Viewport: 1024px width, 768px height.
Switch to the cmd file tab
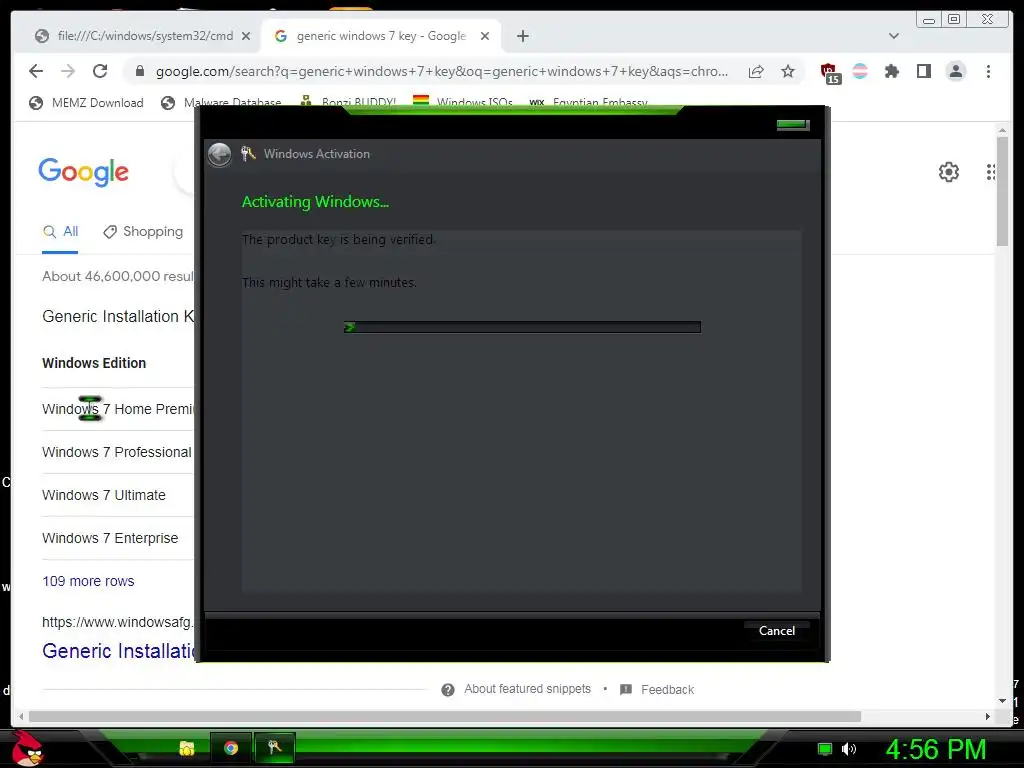[x=144, y=36]
